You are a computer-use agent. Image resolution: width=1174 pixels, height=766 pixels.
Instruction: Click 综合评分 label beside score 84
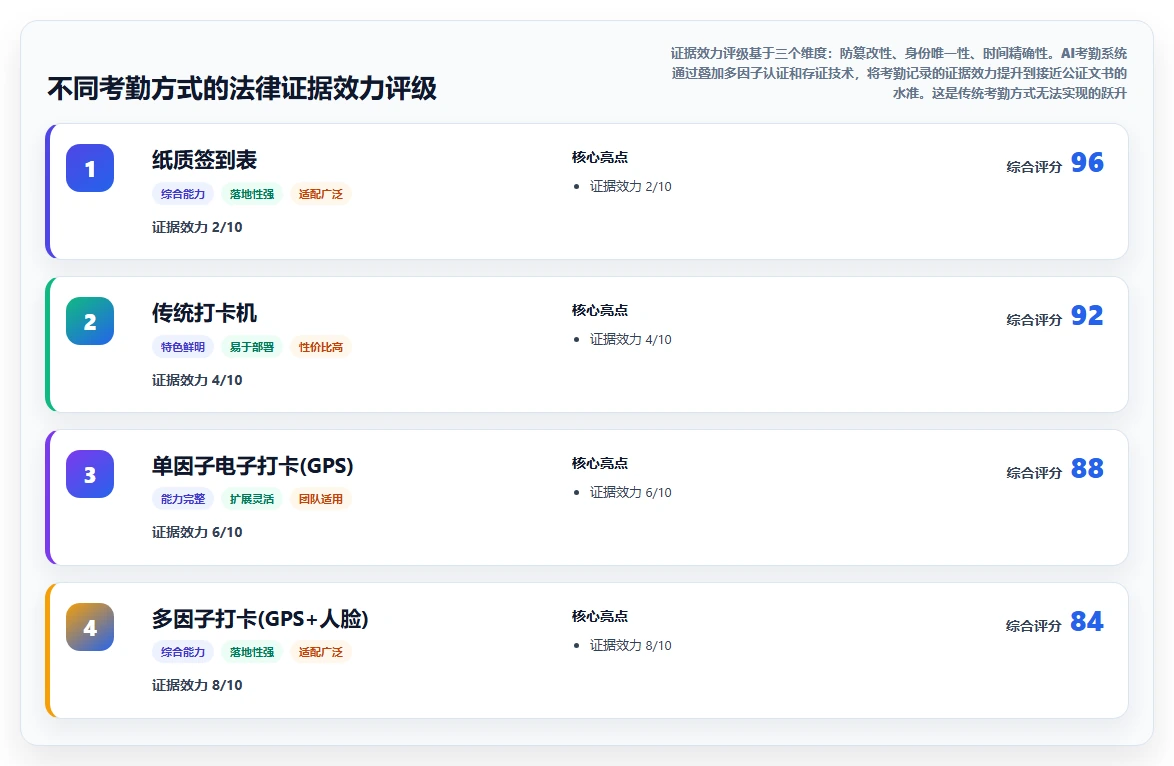tap(1034, 626)
